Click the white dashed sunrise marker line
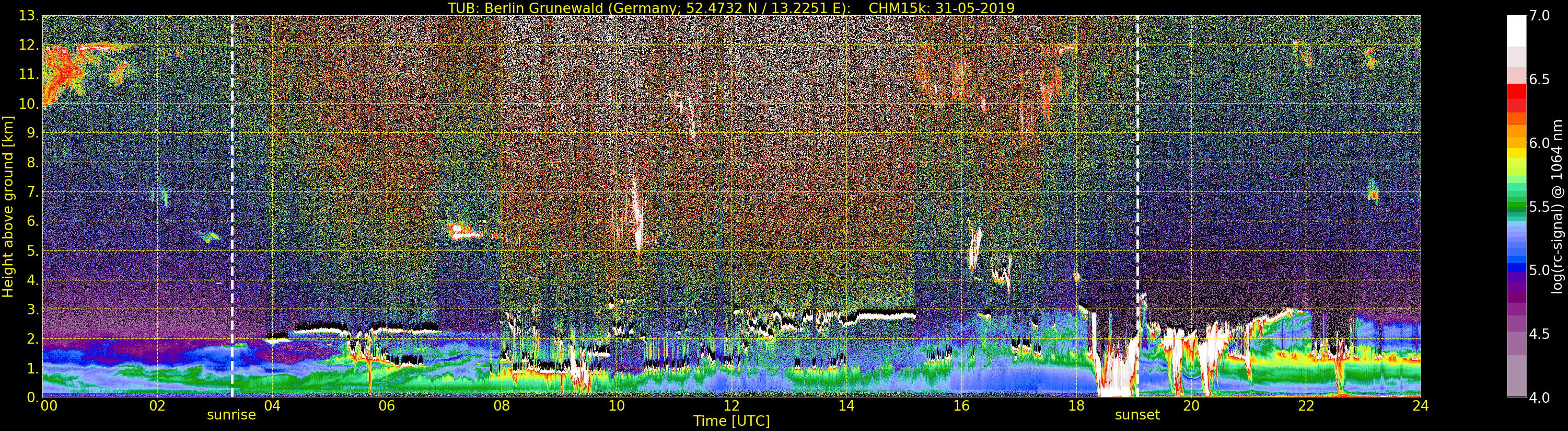 [232, 206]
